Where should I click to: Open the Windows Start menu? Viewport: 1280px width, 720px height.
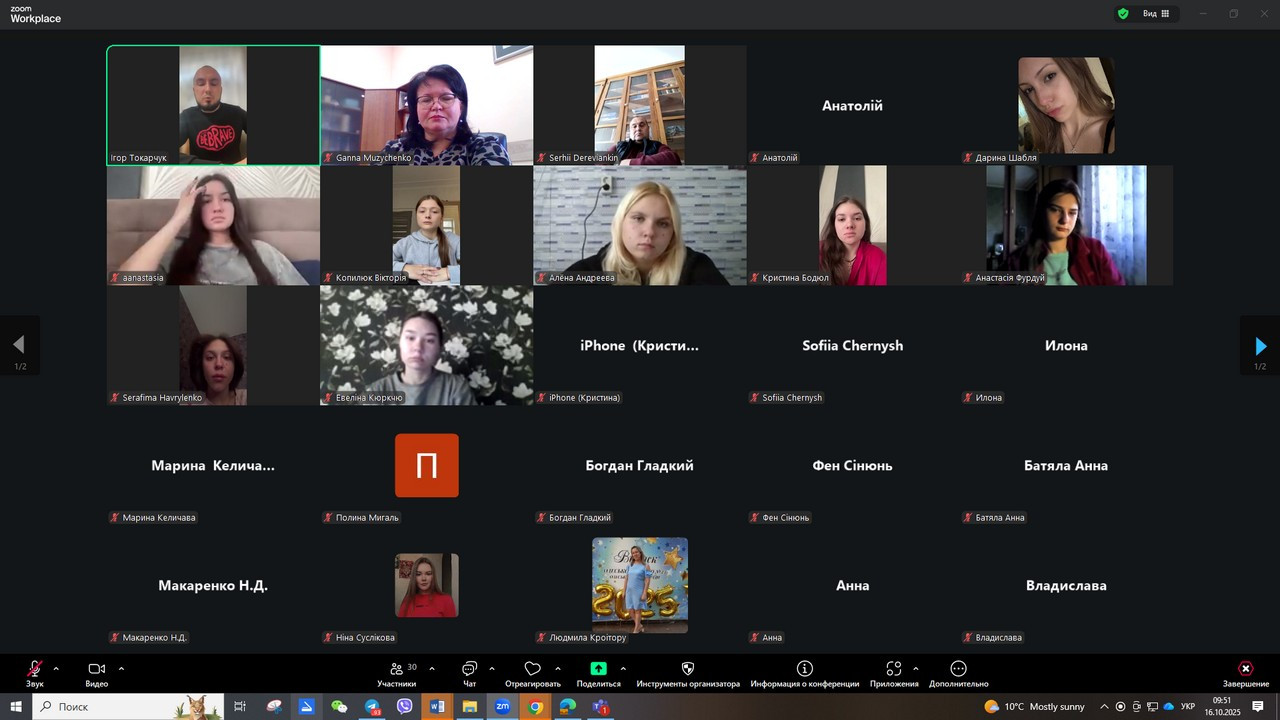coord(16,706)
